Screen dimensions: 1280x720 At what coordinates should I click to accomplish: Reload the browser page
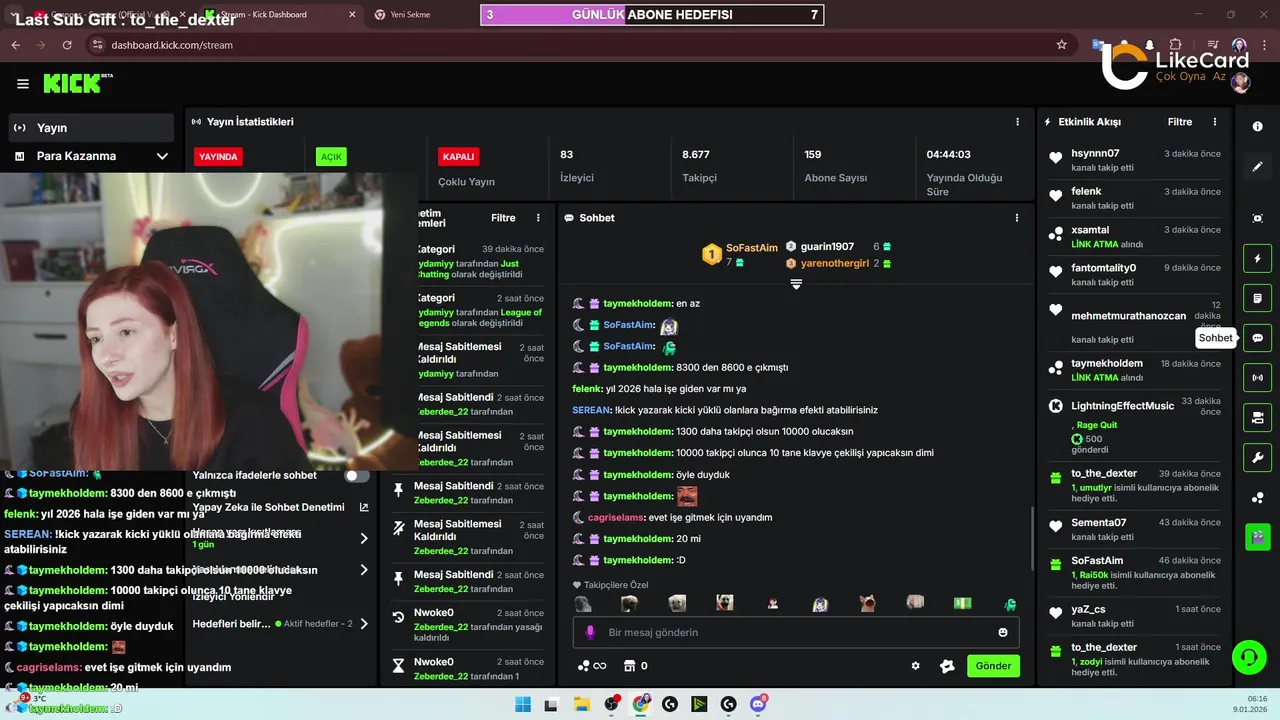click(67, 45)
